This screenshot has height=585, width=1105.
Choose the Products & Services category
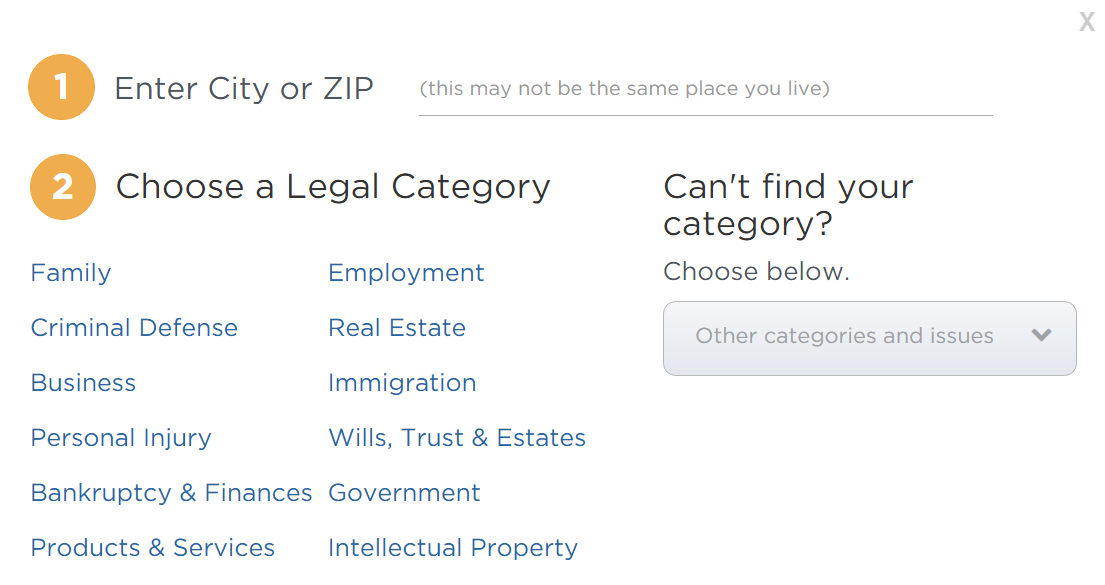[x=152, y=548]
